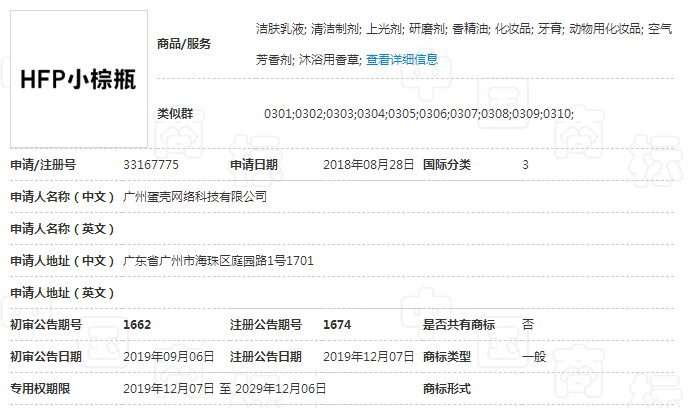Click the 申请/注册号 label

(43, 165)
